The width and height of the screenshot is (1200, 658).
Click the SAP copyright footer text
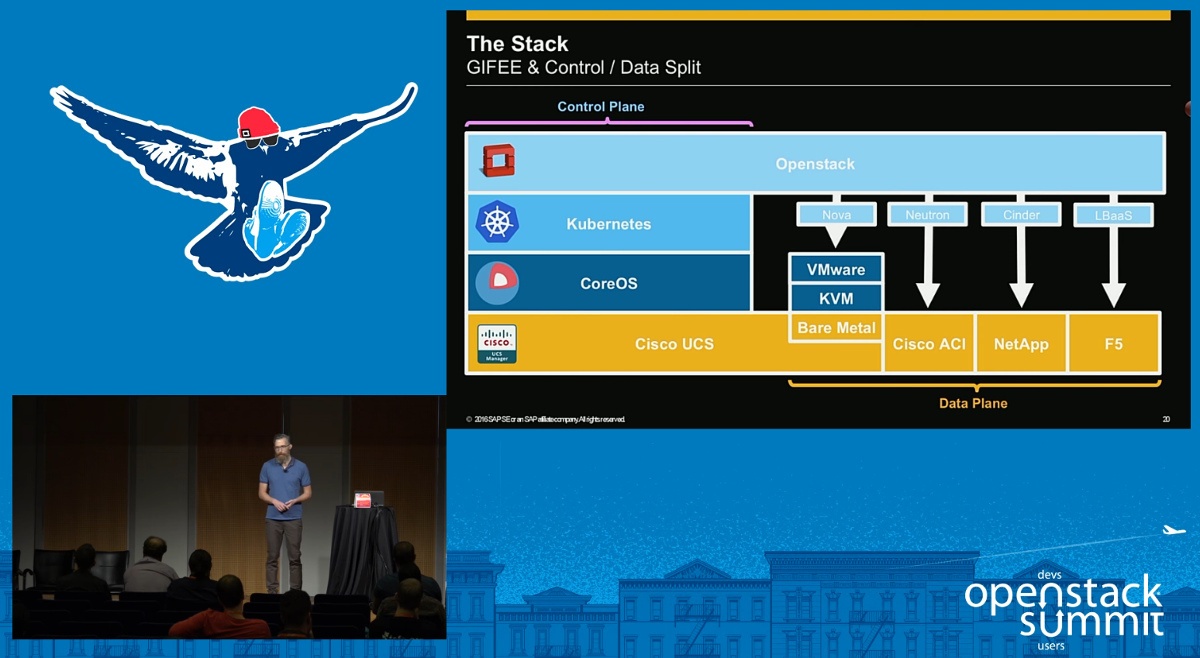click(545, 419)
